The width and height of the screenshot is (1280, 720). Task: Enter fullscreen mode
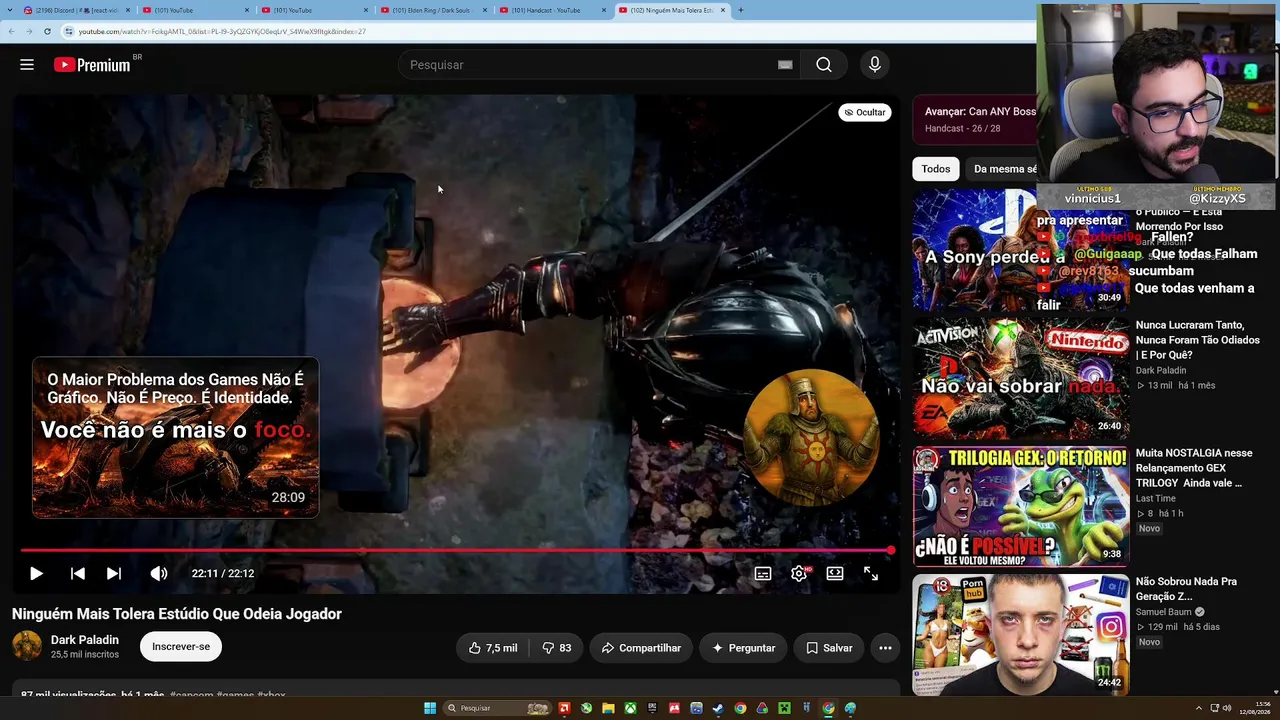tap(871, 573)
